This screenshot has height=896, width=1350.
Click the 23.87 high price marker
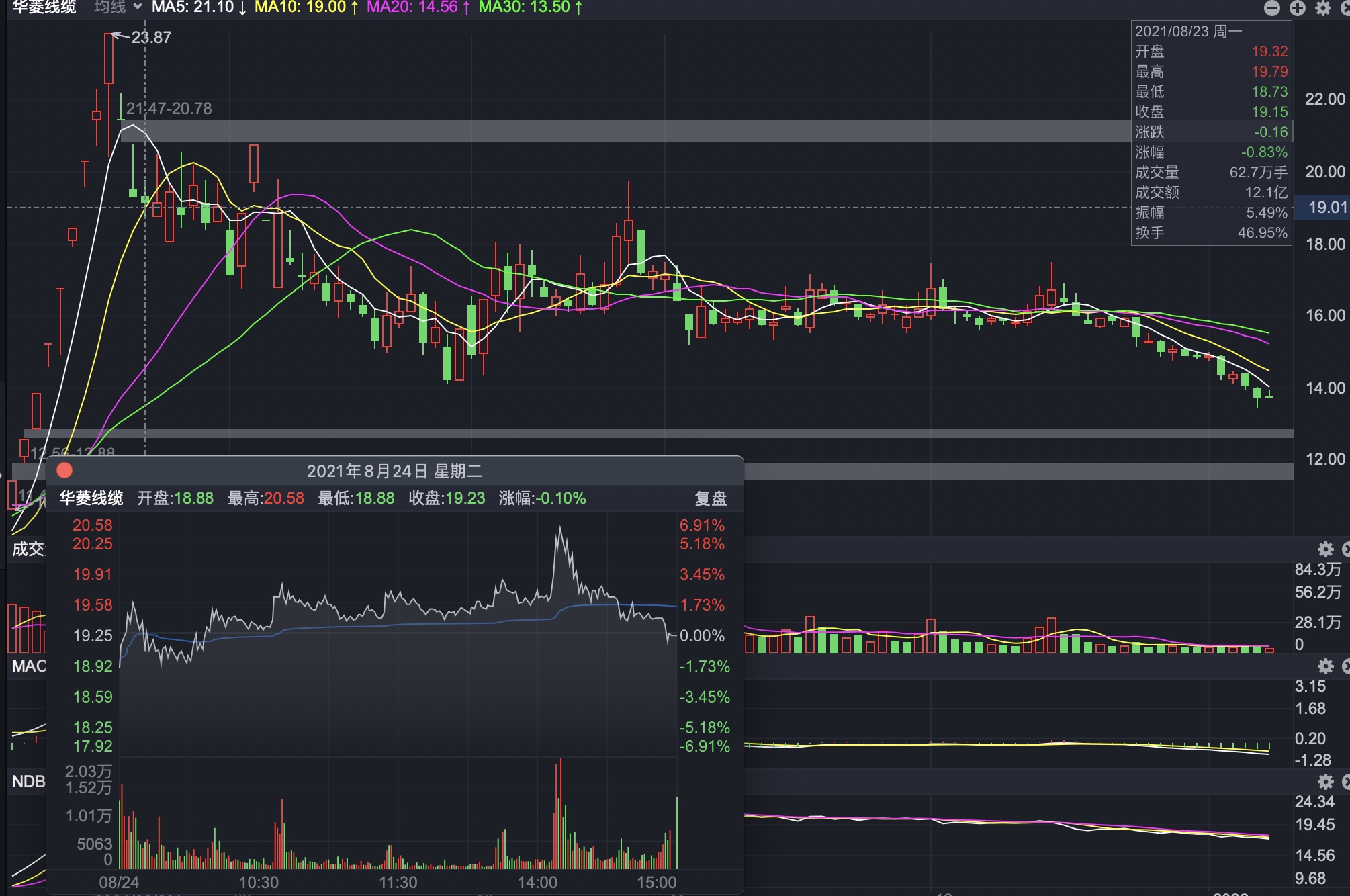[x=151, y=38]
